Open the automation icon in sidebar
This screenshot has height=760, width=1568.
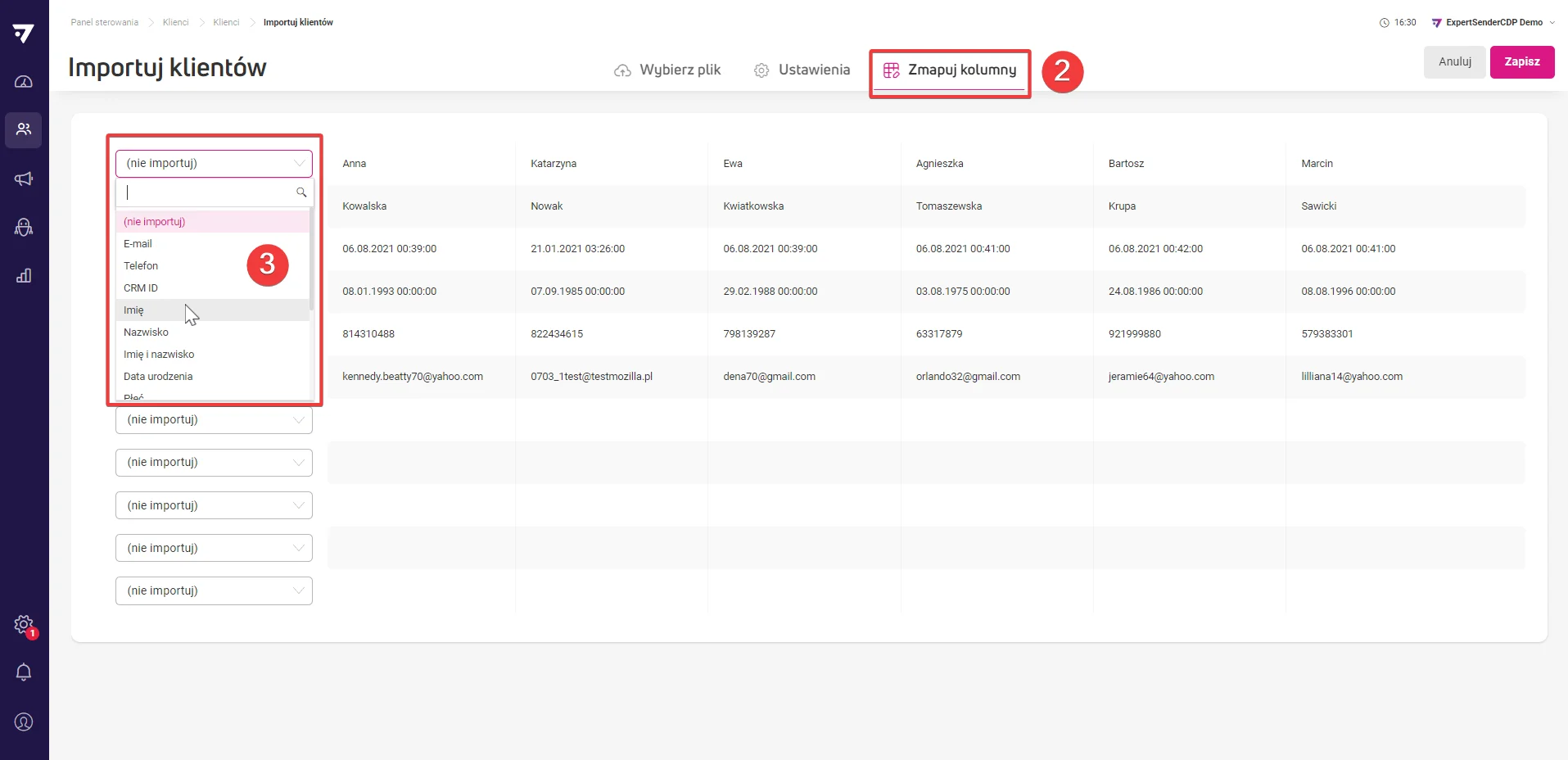pyautogui.click(x=24, y=227)
